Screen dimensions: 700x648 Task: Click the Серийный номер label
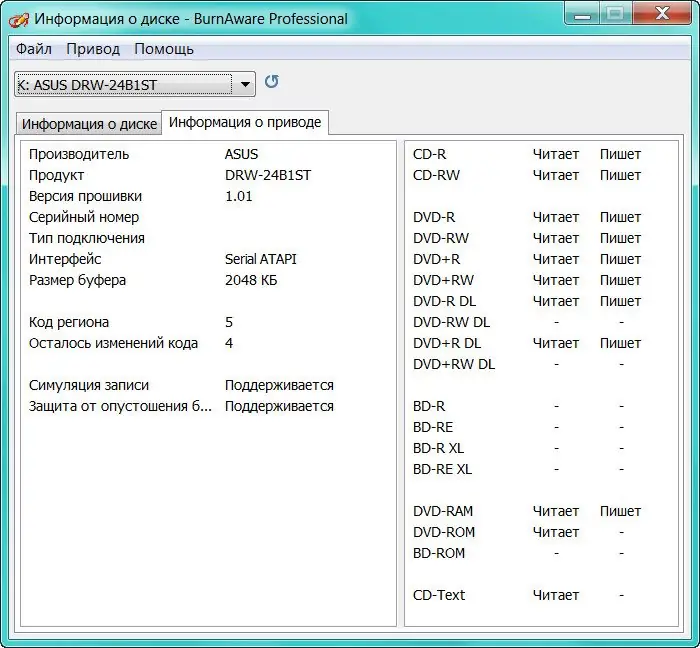pyautogui.click(x=84, y=217)
